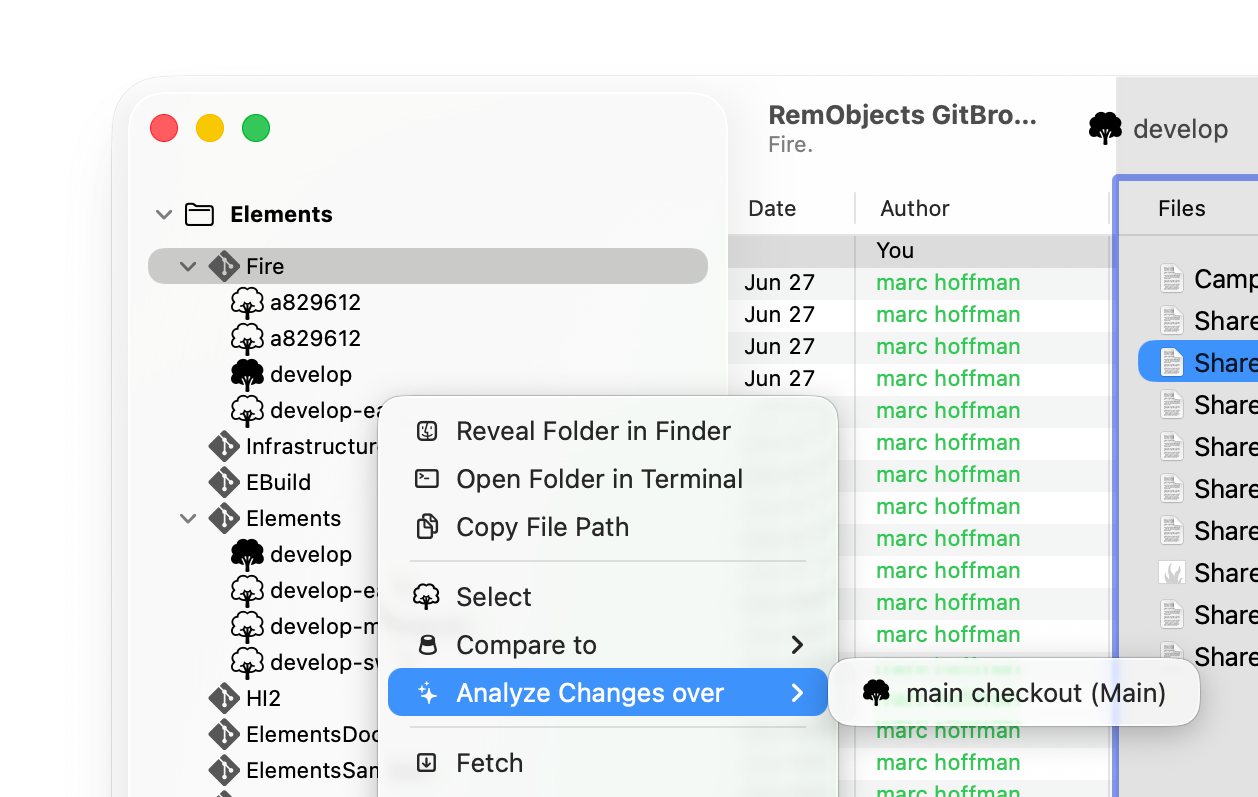The height and width of the screenshot is (797, 1258).
Task: Click second a829612 branch tree icon
Action: [x=247, y=338]
